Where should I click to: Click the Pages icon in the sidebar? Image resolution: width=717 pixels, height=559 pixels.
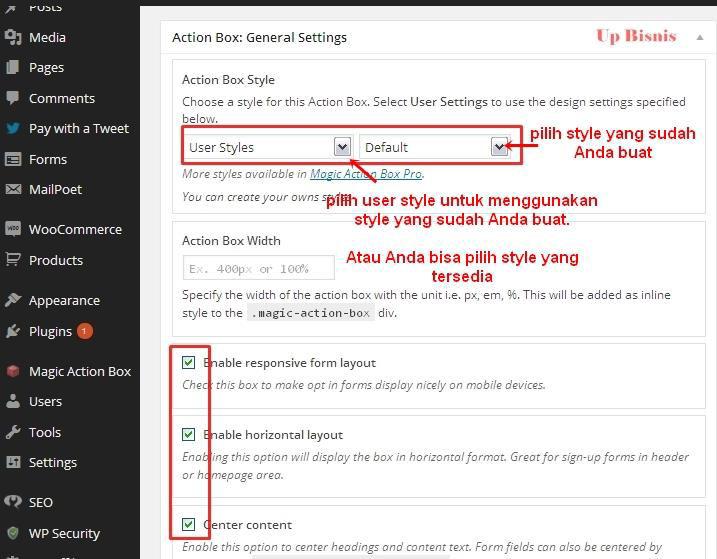(13, 67)
